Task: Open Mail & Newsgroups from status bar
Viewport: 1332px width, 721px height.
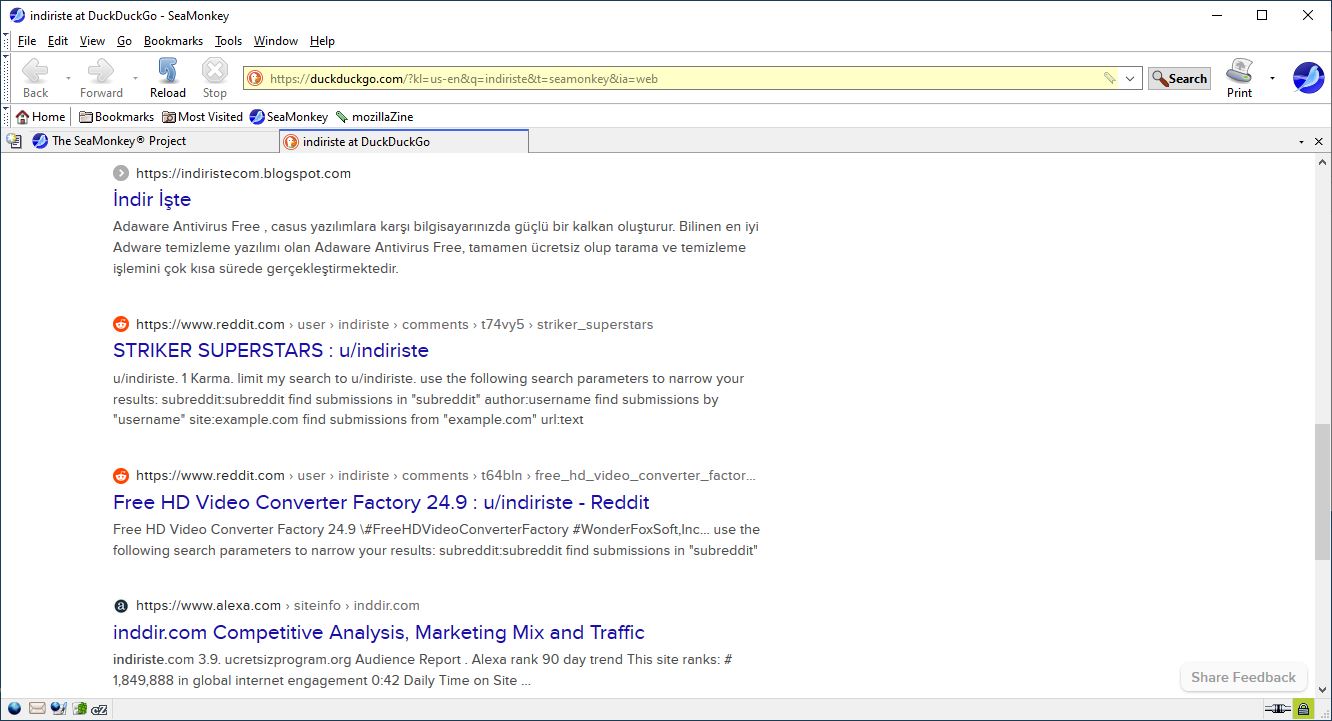Action: [x=37, y=709]
